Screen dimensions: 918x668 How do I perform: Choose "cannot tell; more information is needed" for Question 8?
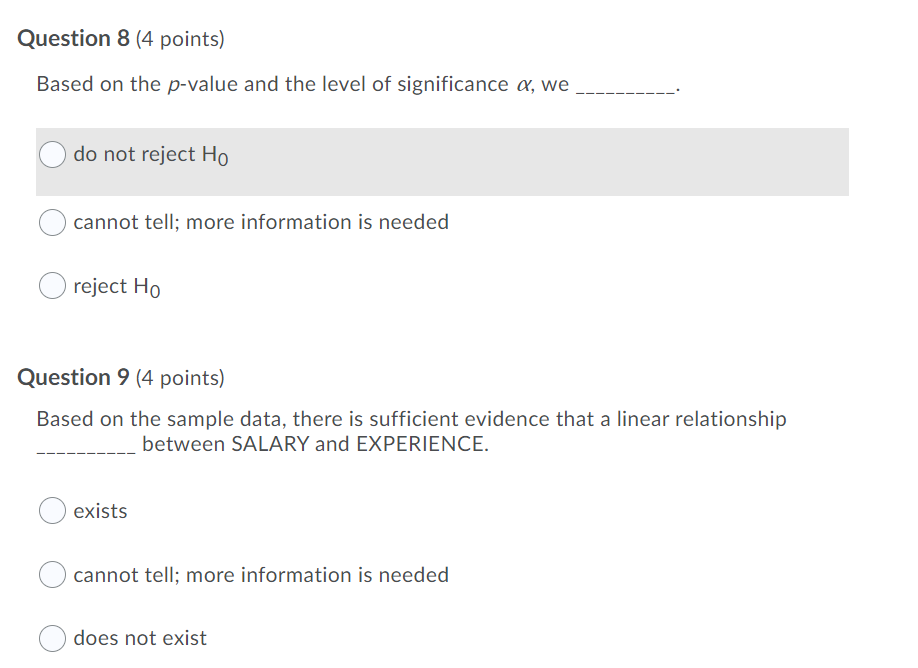tap(52, 222)
